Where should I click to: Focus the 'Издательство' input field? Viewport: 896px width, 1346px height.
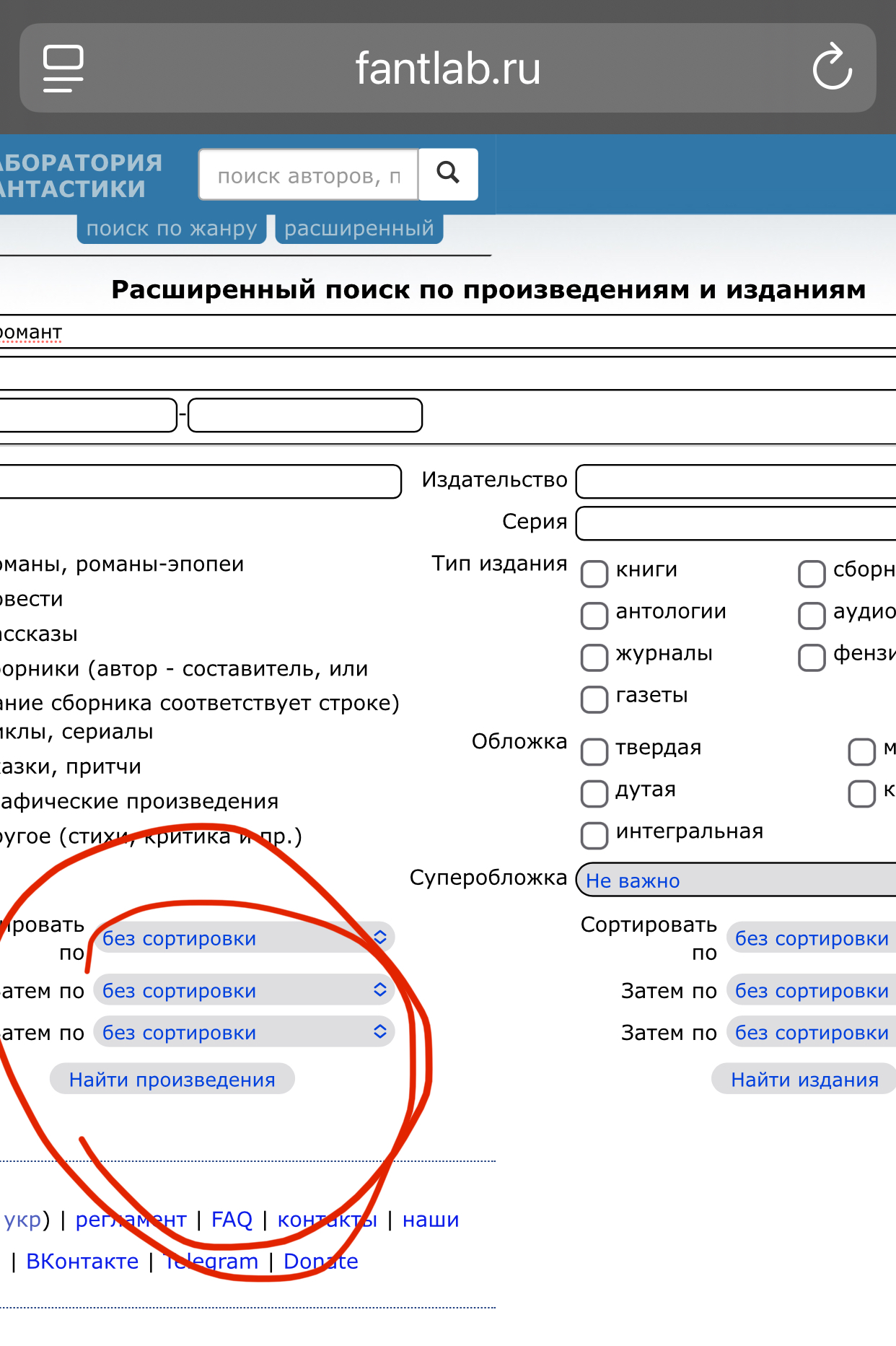[x=736, y=481]
